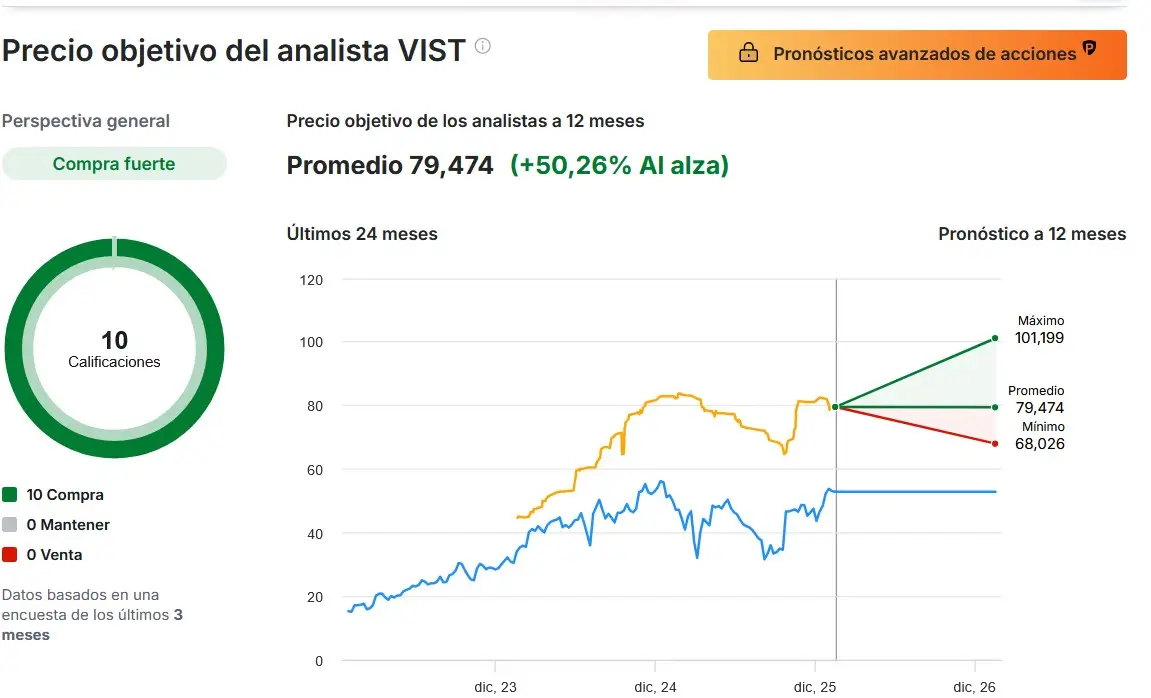
Task: Click the 'Pronóstico a 12 meses' chart heading
Action: [x=1032, y=234]
